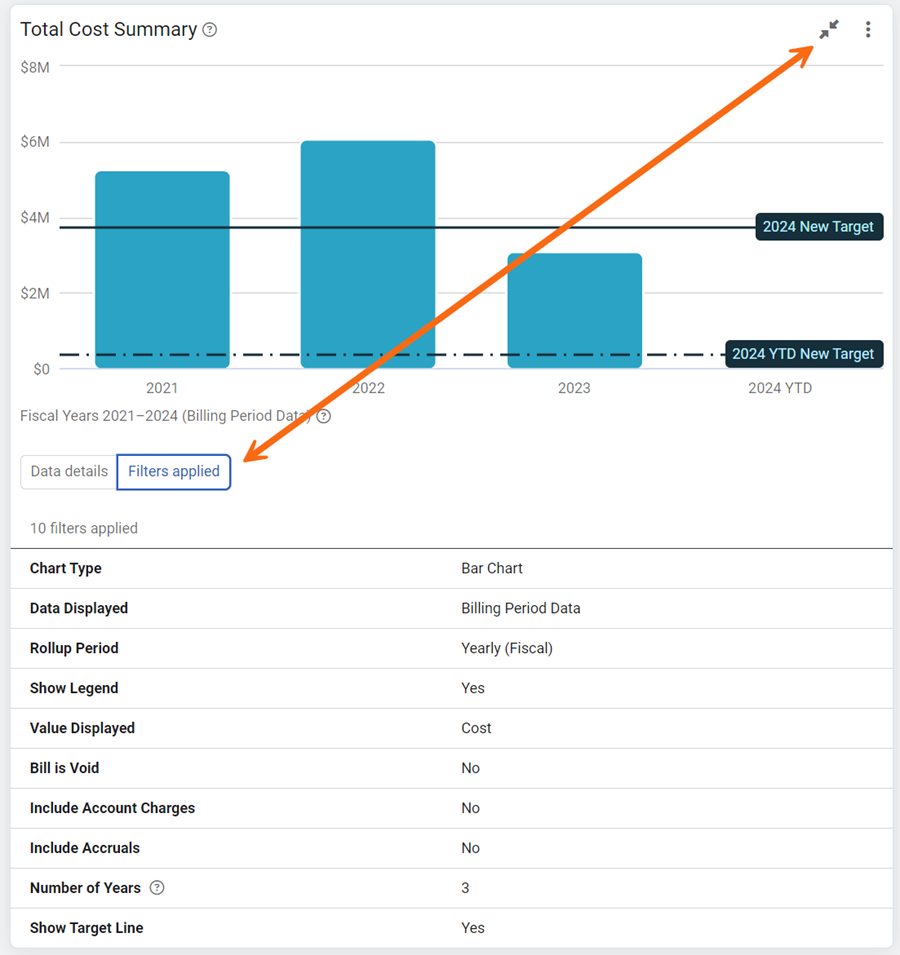Switch to the Data details tab
The height and width of the screenshot is (955, 900).
click(x=69, y=471)
